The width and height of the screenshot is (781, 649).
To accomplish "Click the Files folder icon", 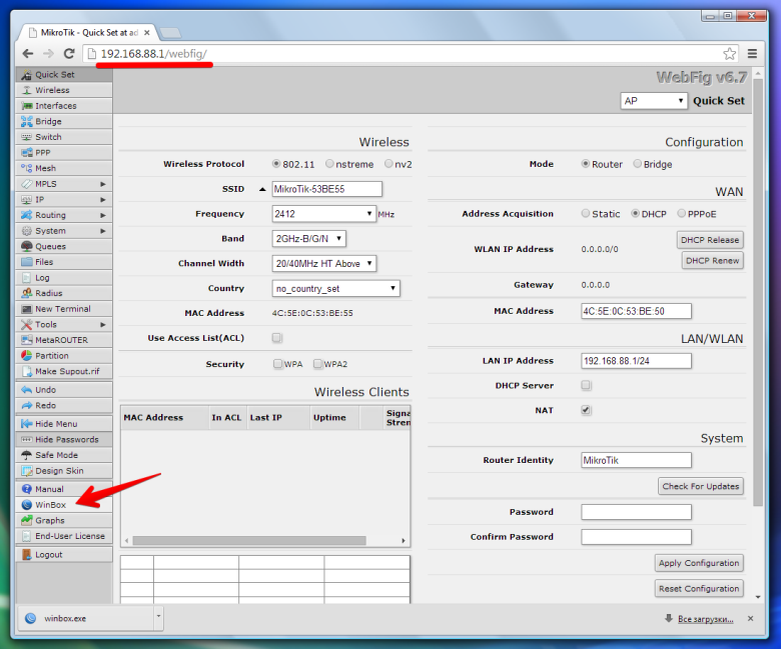I will 27,262.
